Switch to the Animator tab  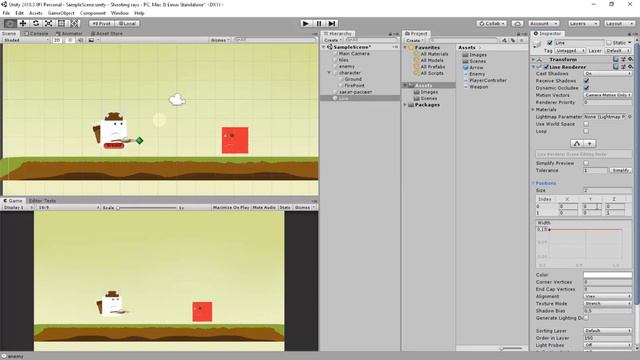(69, 33)
